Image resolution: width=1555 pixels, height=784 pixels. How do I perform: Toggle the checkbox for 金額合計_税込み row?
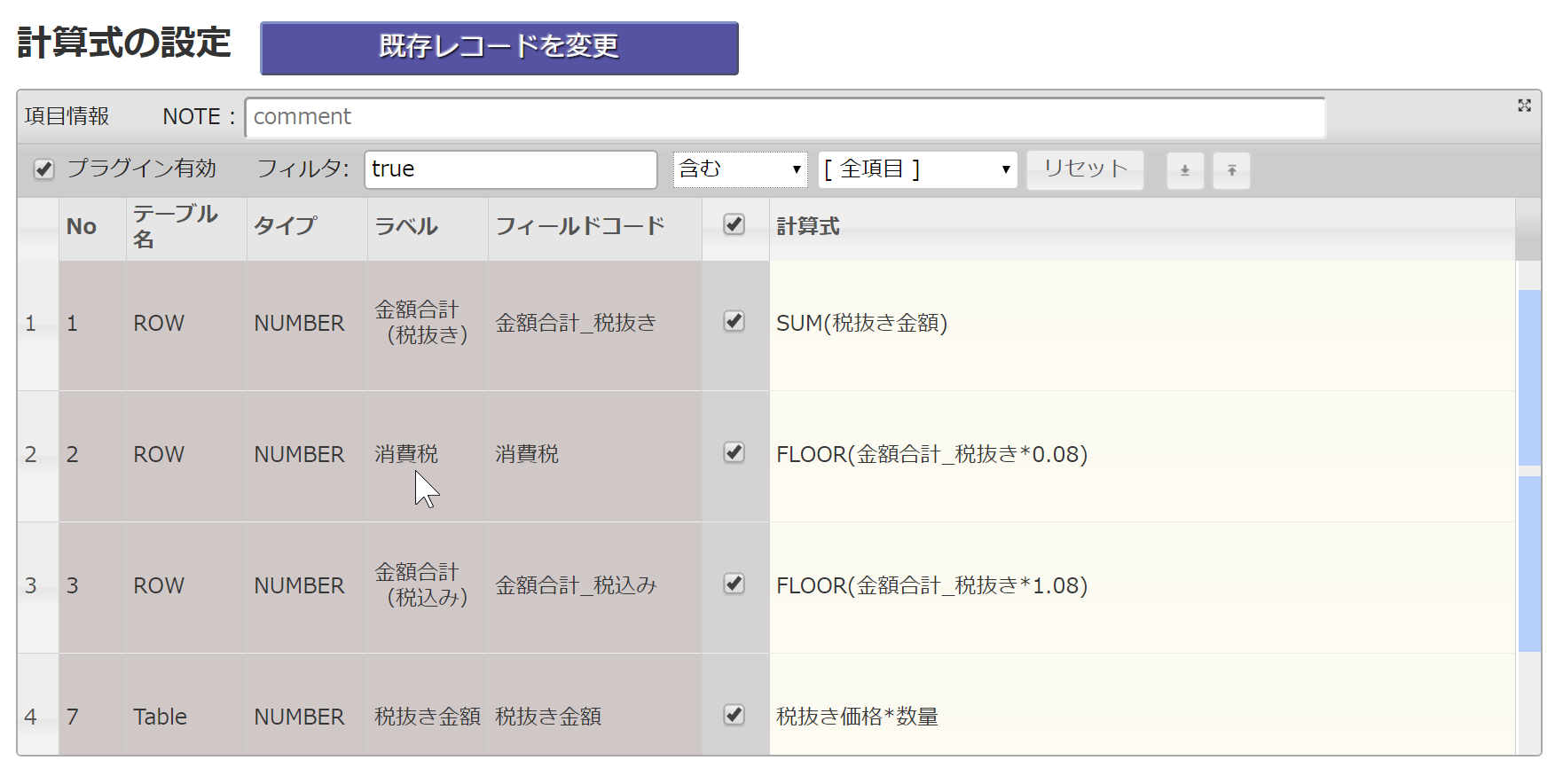(x=734, y=584)
